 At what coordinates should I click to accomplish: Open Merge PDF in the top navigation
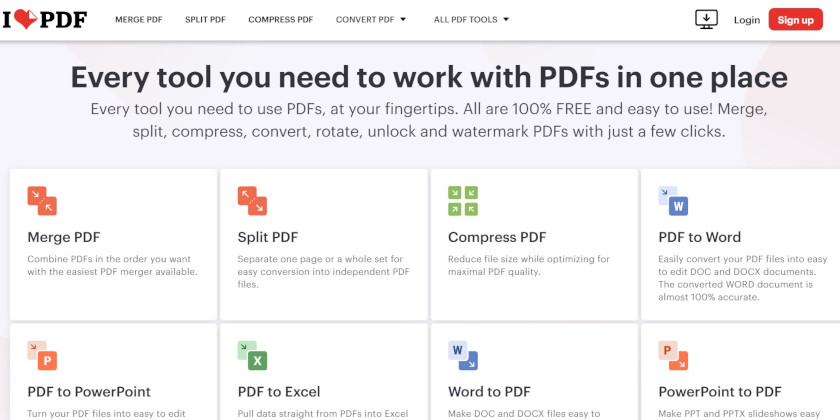point(139,19)
